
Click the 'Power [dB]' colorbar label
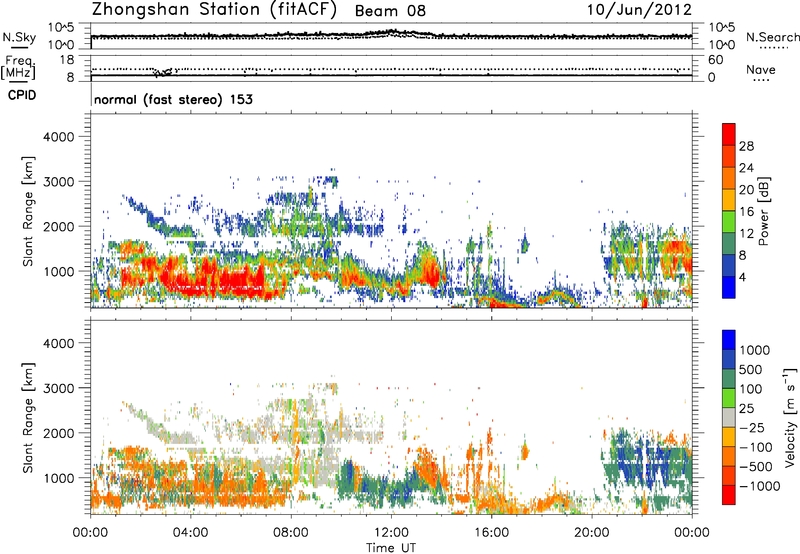(763, 211)
